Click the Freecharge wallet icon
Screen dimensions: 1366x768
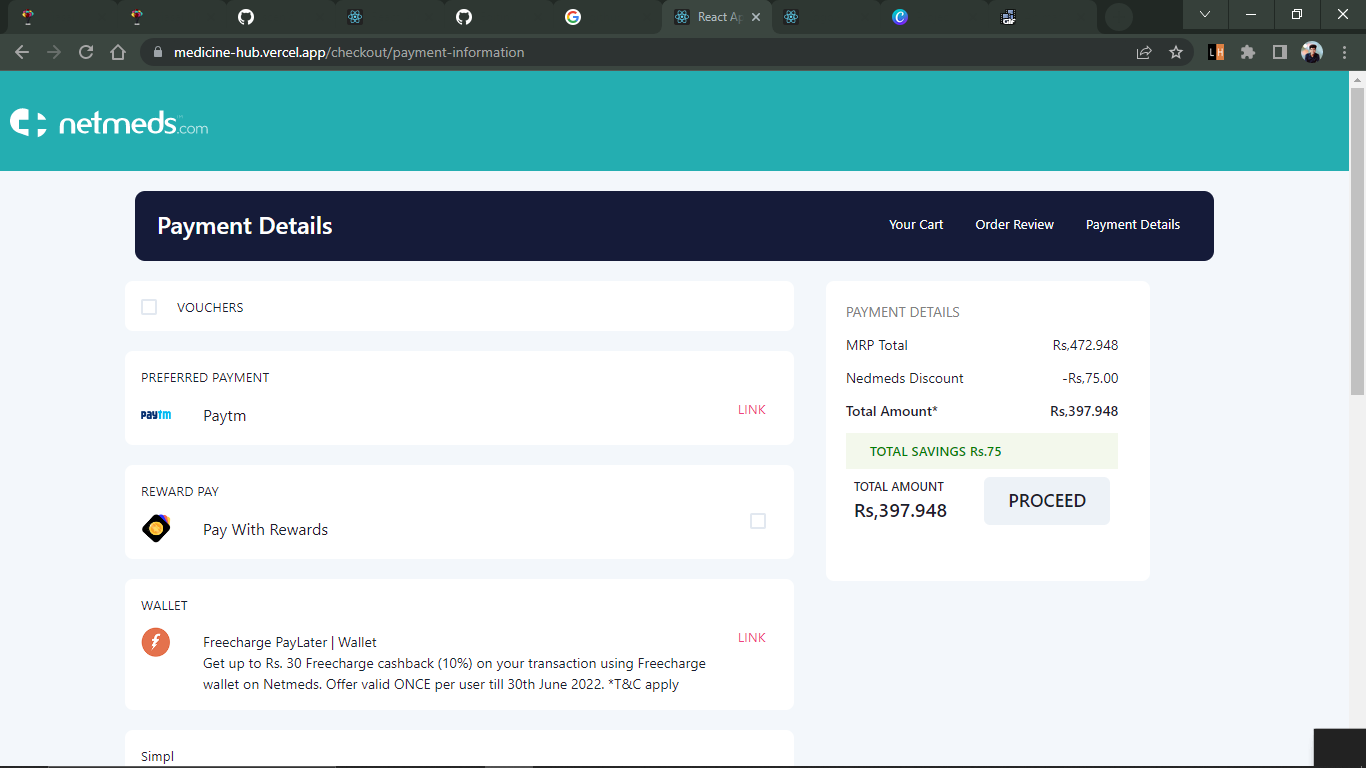click(x=156, y=642)
